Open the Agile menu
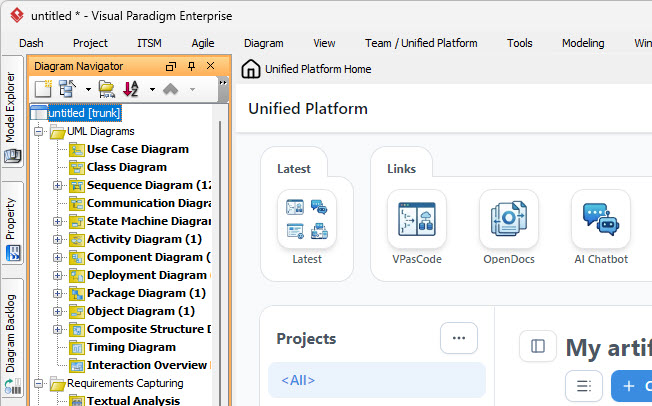This screenshot has width=652, height=406. pyautogui.click(x=203, y=43)
